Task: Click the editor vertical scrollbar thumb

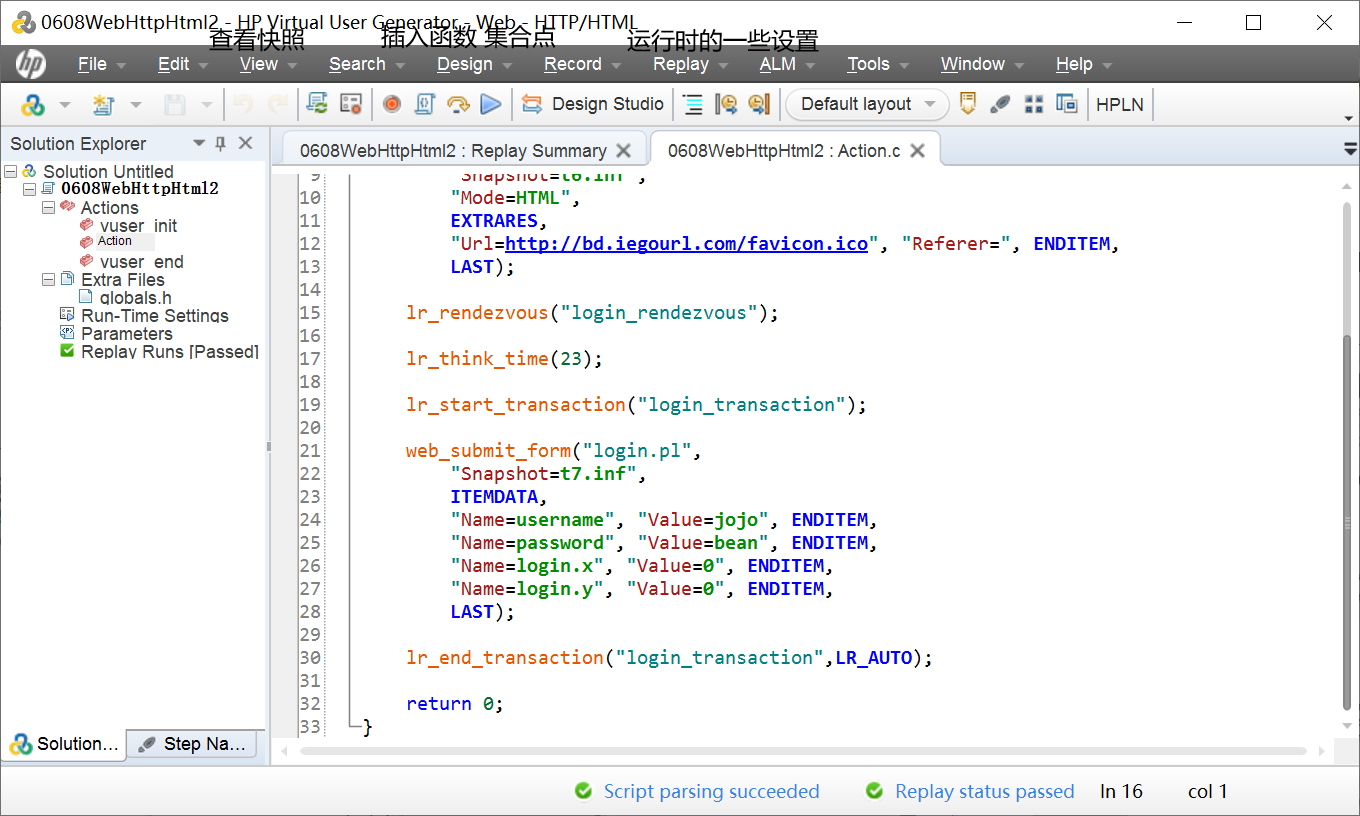Action: coord(1347,524)
